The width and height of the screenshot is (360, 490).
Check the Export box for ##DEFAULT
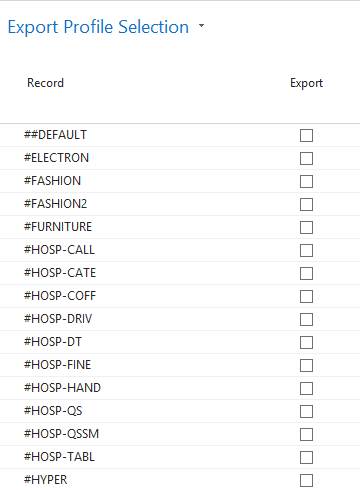click(306, 135)
